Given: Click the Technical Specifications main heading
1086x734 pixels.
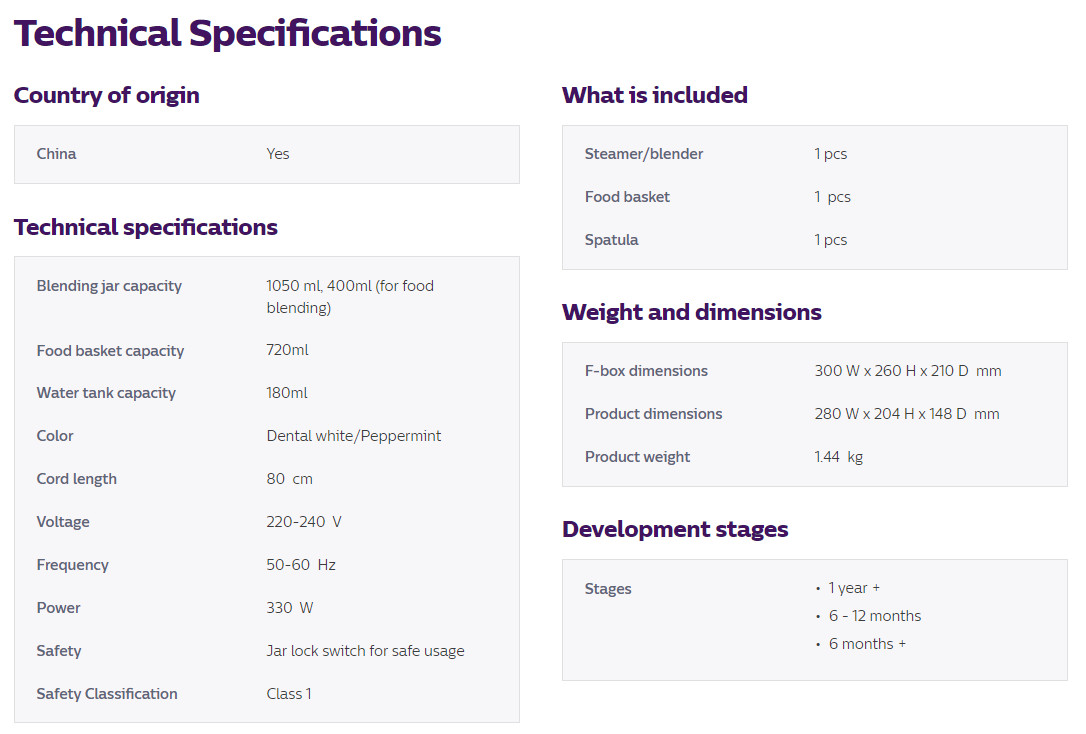Looking at the screenshot, I should (x=227, y=33).
